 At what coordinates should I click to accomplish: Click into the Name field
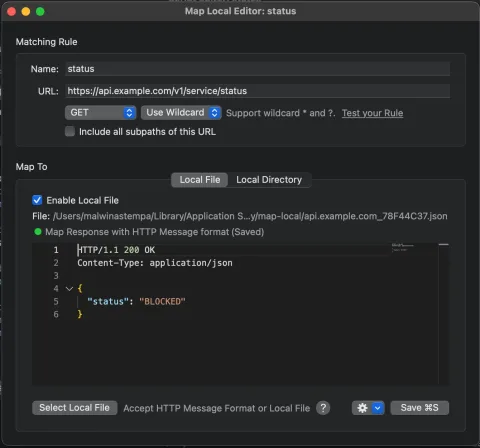[257, 69]
